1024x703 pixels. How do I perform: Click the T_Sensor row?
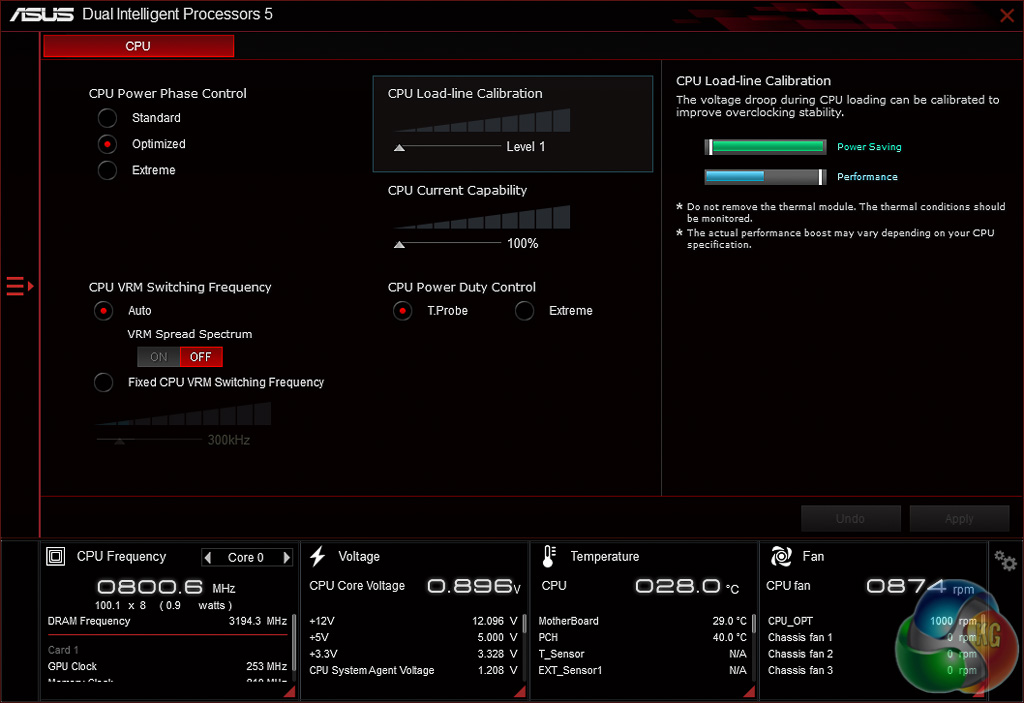pos(642,654)
